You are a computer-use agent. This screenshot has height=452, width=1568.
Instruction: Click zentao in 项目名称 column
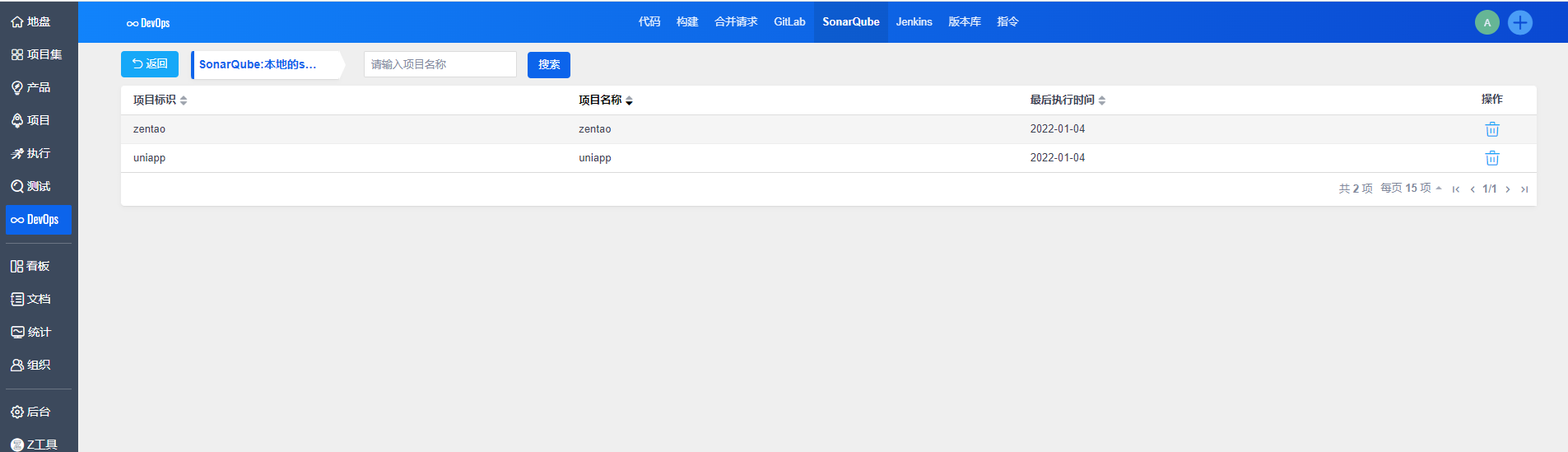pyautogui.click(x=594, y=129)
